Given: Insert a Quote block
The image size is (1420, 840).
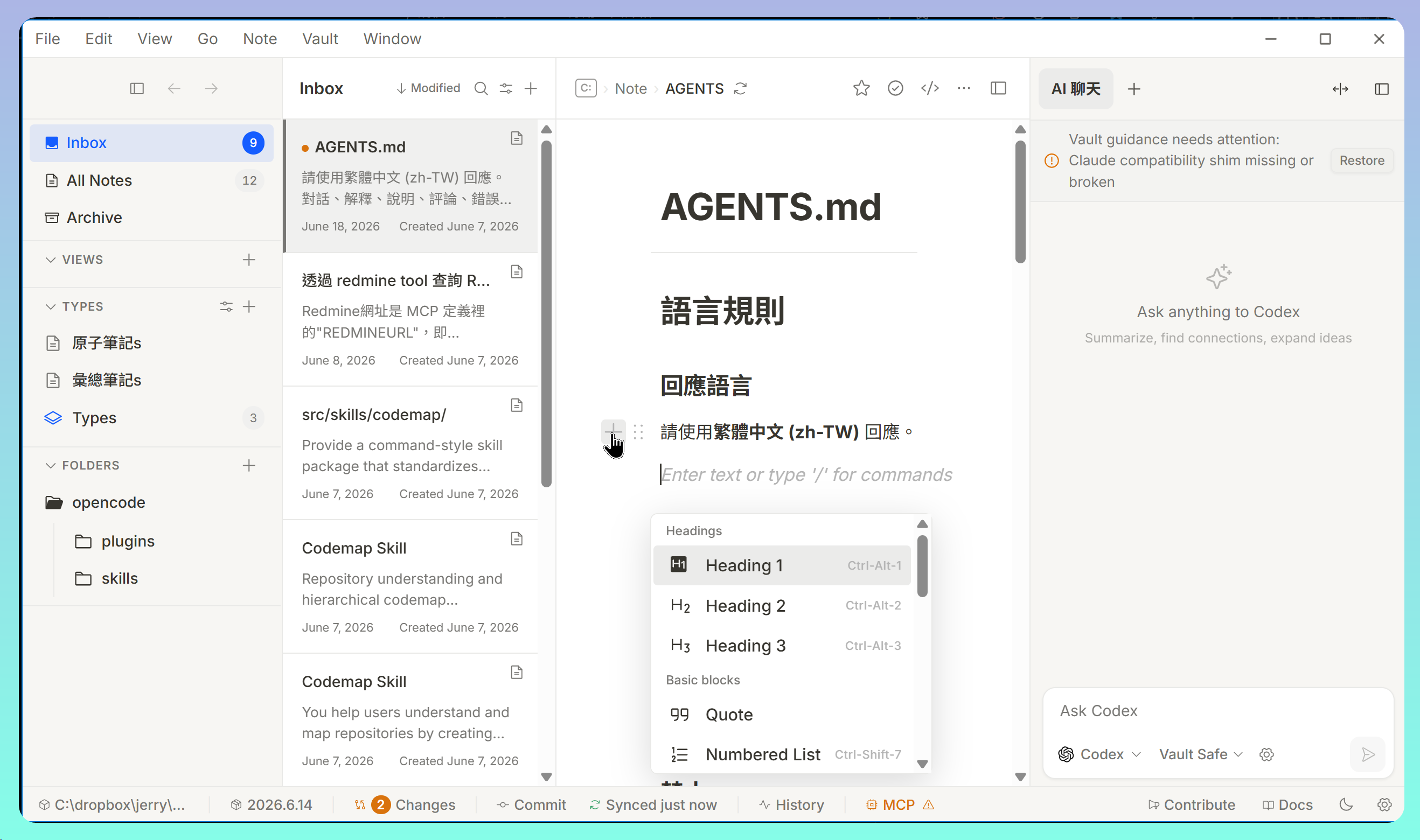Looking at the screenshot, I should 781,715.
